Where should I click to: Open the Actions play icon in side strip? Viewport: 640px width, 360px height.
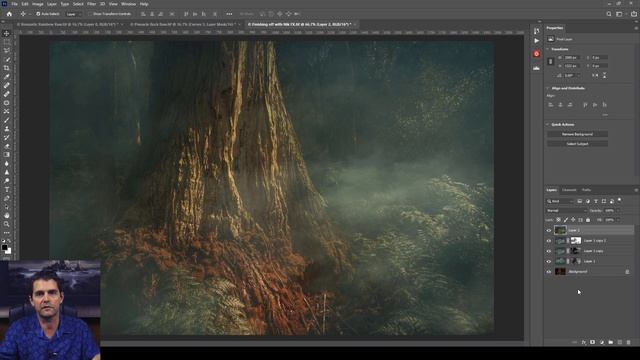pyautogui.click(x=536, y=41)
